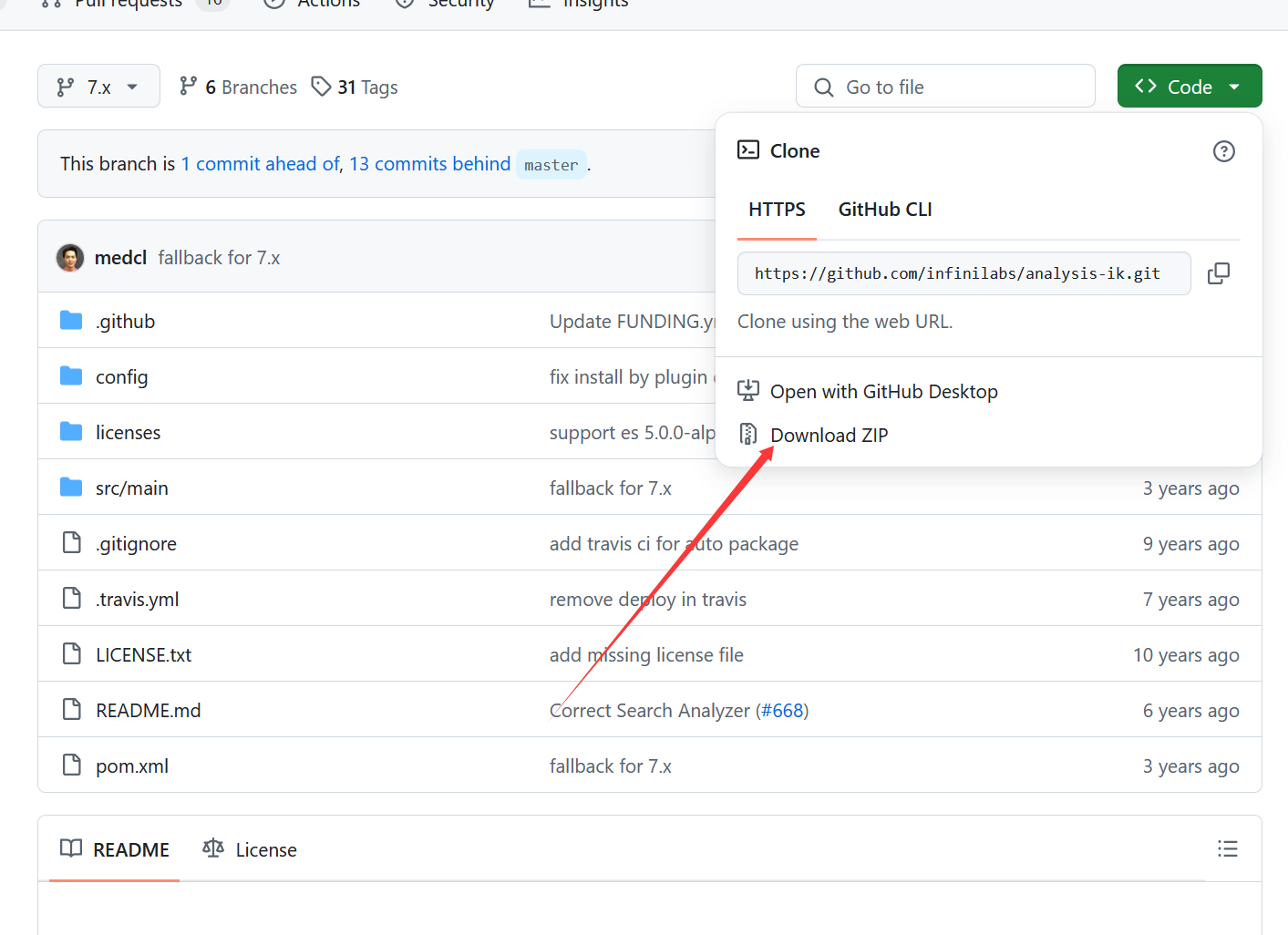Viewport: 1288px width, 935px height.
Task: Open 'add travis ci for auto package' commit
Action: 674,544
